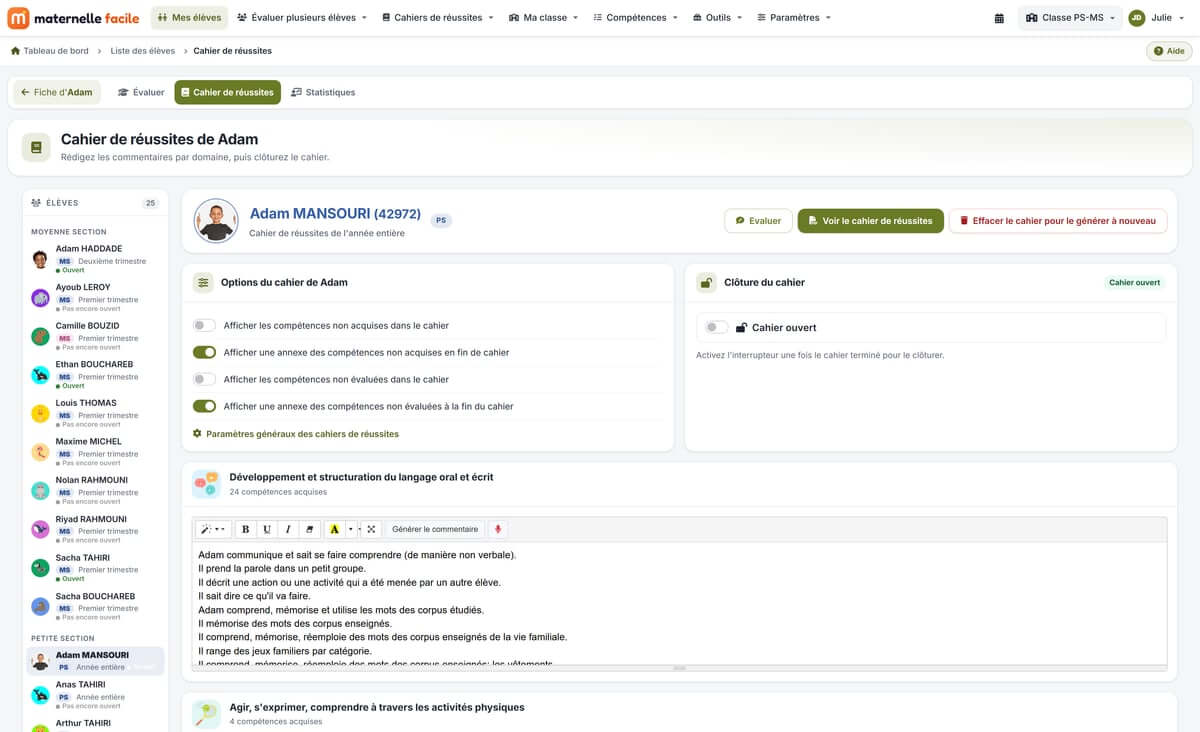Click Nolan RAHMOUNI's avatar

(40, 491)
